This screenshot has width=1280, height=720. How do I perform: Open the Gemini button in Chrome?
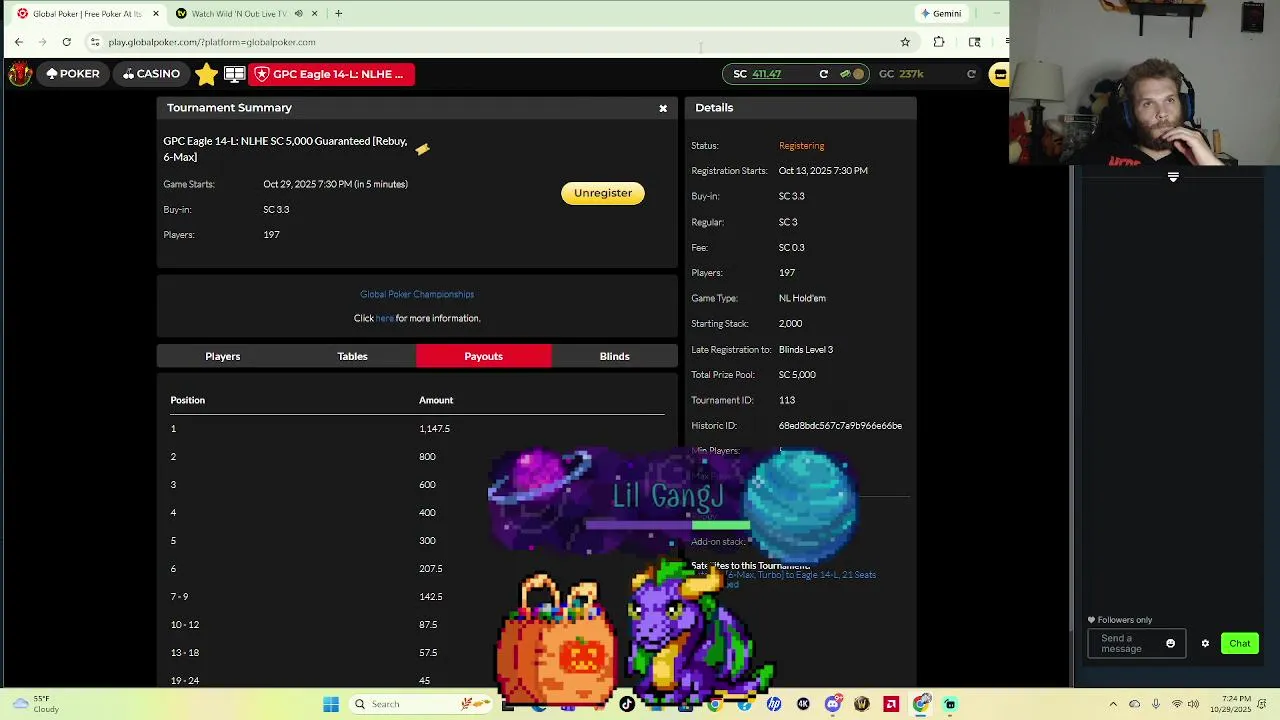(941, 13)
